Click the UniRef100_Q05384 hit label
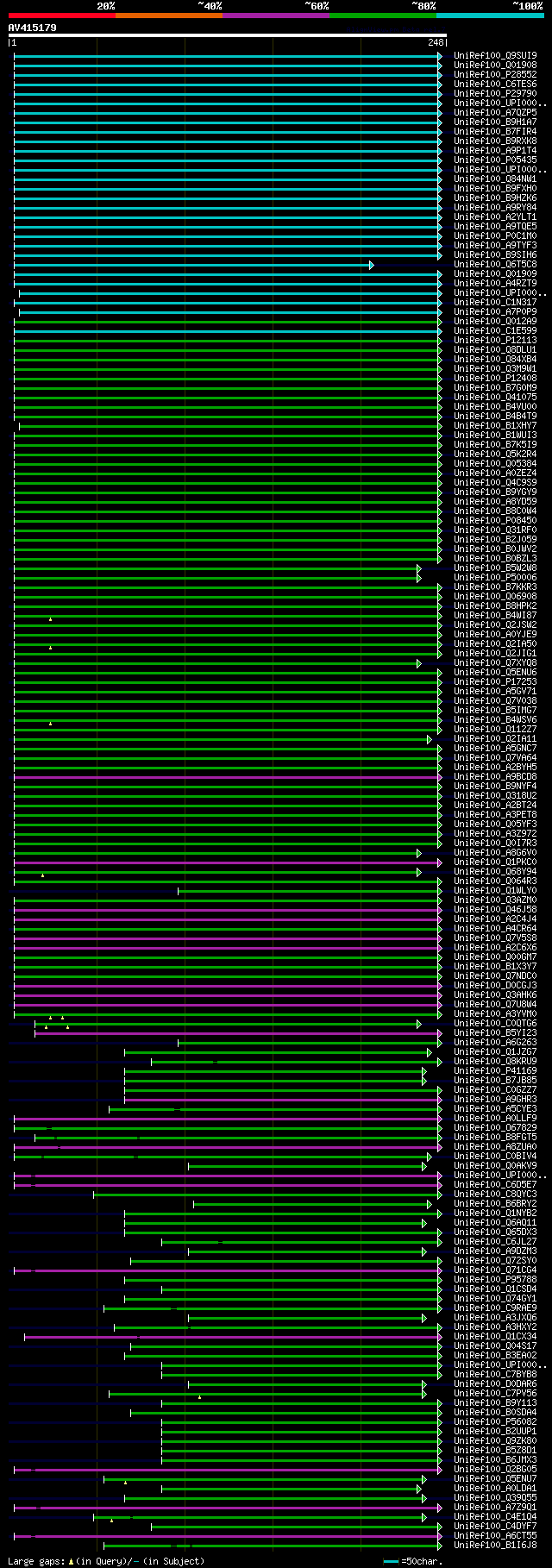Screen dimensions: 552x1568 pos(495,464)
